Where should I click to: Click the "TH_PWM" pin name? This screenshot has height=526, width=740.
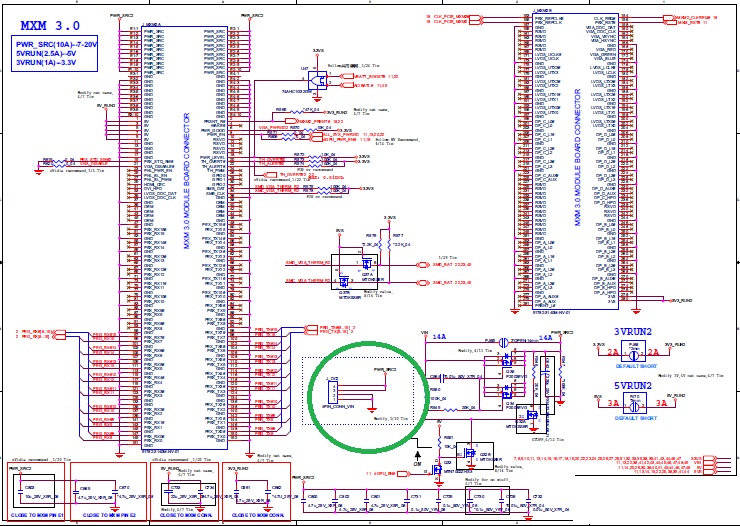click(216, 170)
